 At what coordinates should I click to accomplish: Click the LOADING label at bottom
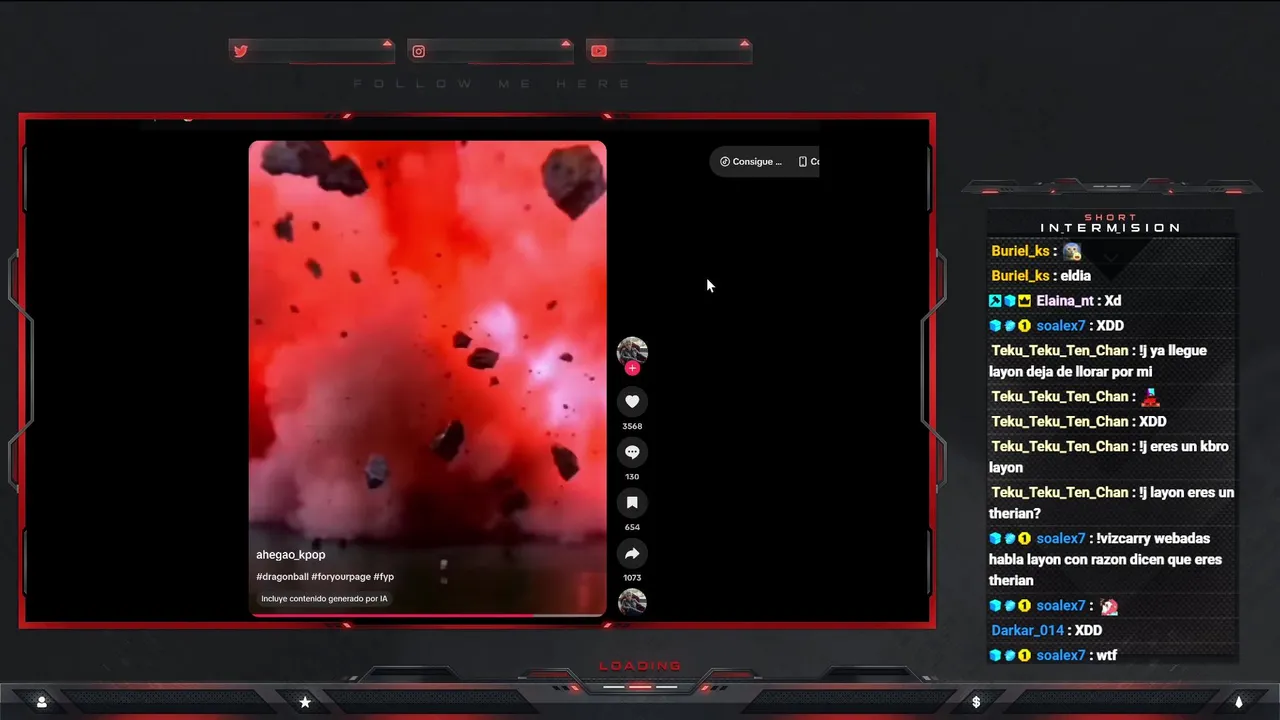click(x=640, y=666)
